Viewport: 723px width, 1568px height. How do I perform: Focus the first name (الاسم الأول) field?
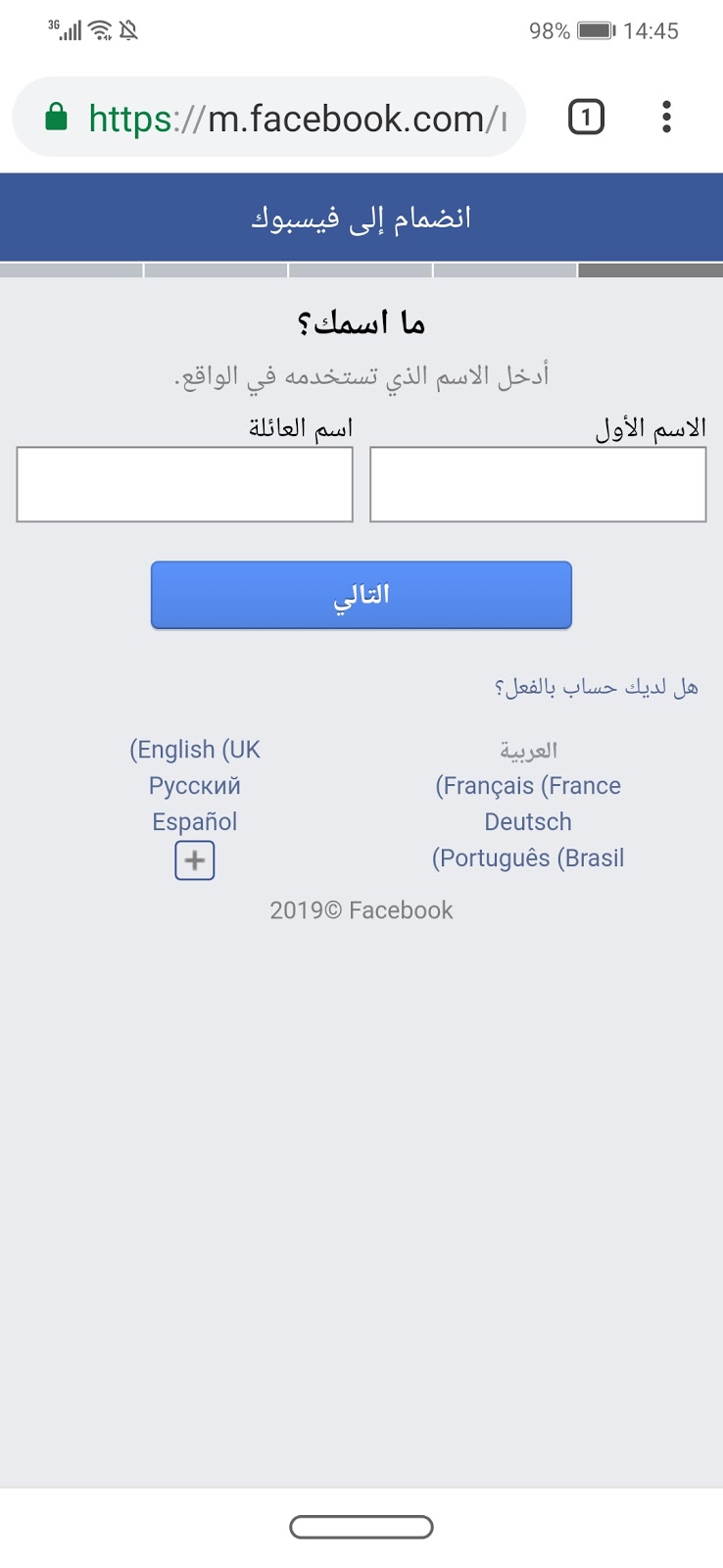pos(538,484)
